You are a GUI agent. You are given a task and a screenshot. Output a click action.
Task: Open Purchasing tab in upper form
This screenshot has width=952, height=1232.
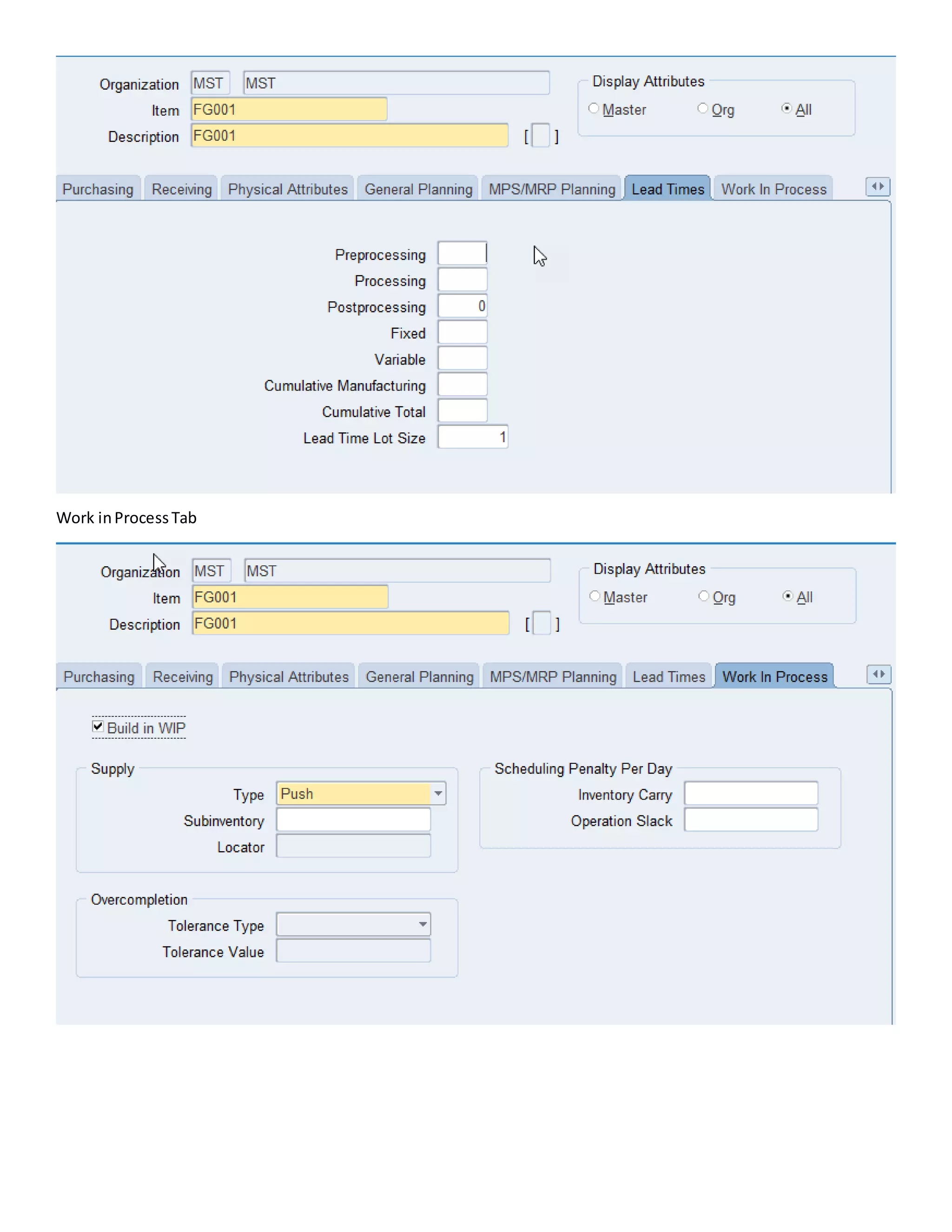(x=98, y=189)
